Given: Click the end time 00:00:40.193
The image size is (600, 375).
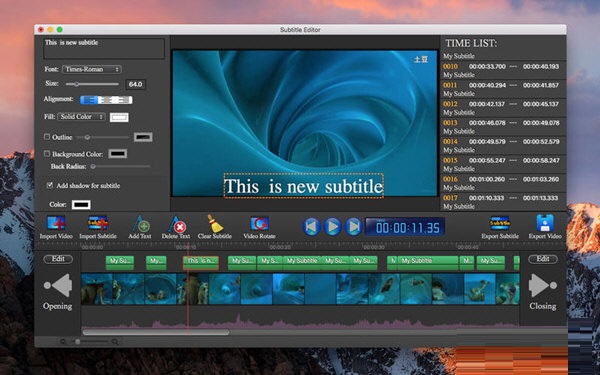Looking at the screenshot, I should coord(541,67).
